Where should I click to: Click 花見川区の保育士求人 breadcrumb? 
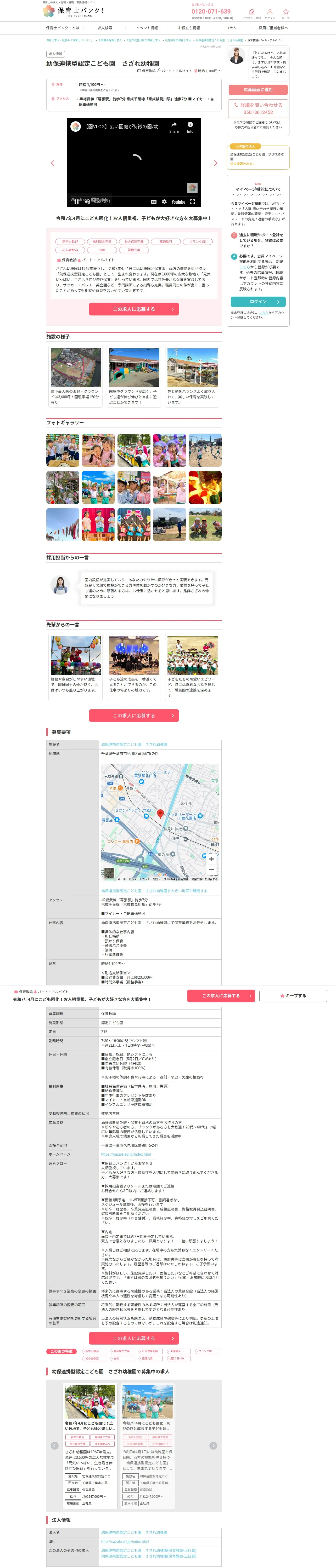point(177,40)
